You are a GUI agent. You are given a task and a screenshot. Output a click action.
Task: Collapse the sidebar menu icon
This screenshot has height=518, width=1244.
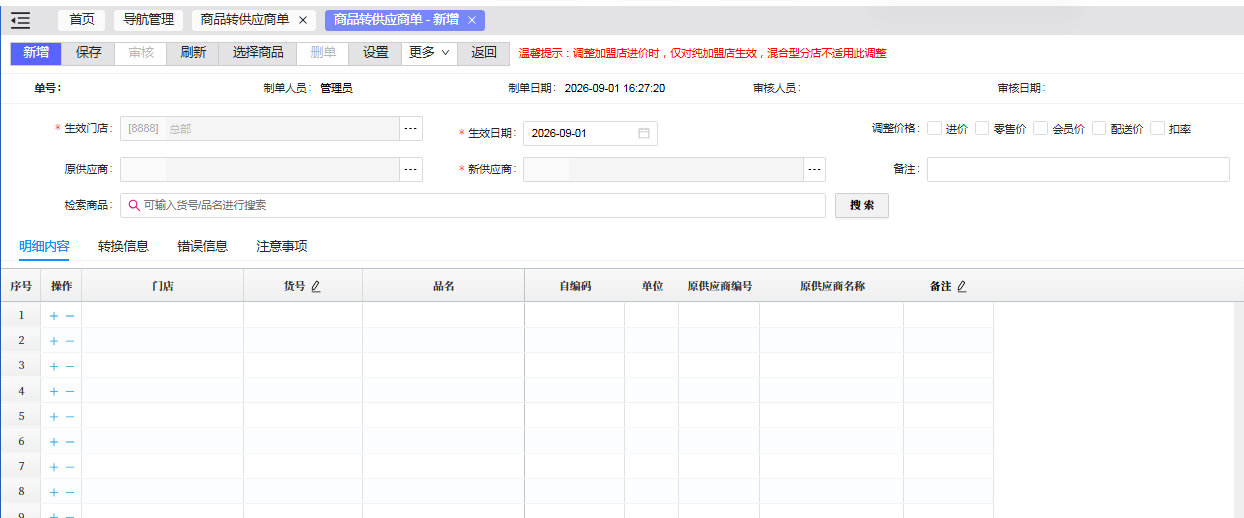tap(20, 20)
